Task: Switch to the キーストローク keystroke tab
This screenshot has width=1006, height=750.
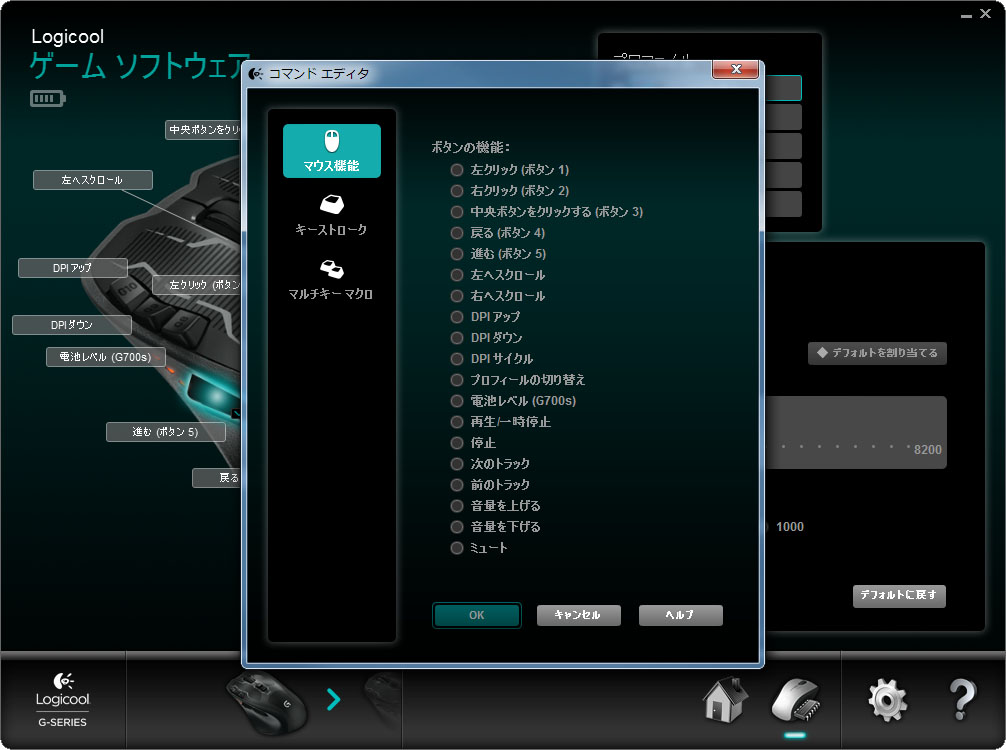Action: coord(331,216)
